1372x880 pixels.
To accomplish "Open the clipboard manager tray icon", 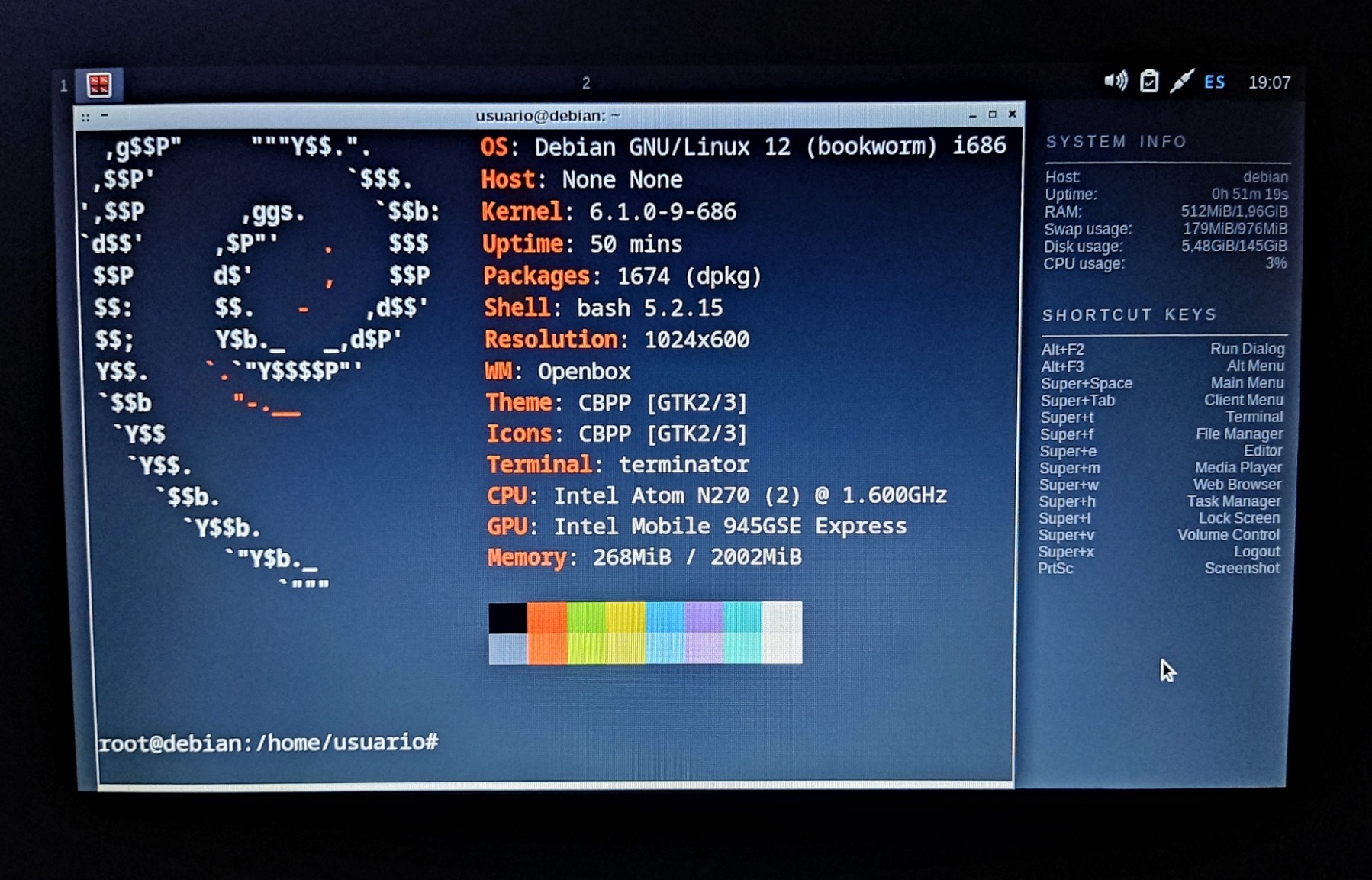I will pos(1149,81).
